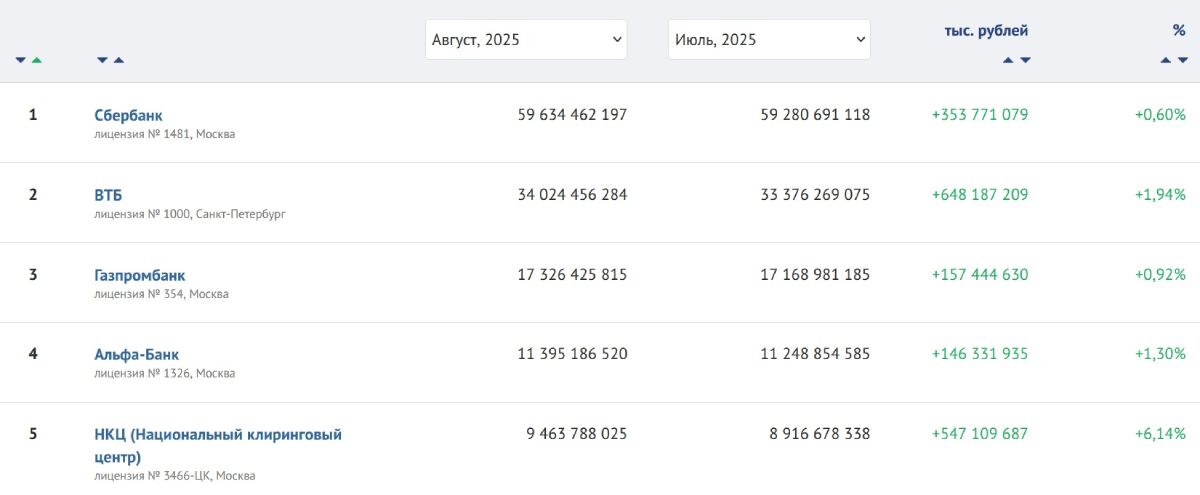Sort тыс. рублей change ascending arrow
Viewport: 1200px width, 495px height.
click(x=1008, y=60)
